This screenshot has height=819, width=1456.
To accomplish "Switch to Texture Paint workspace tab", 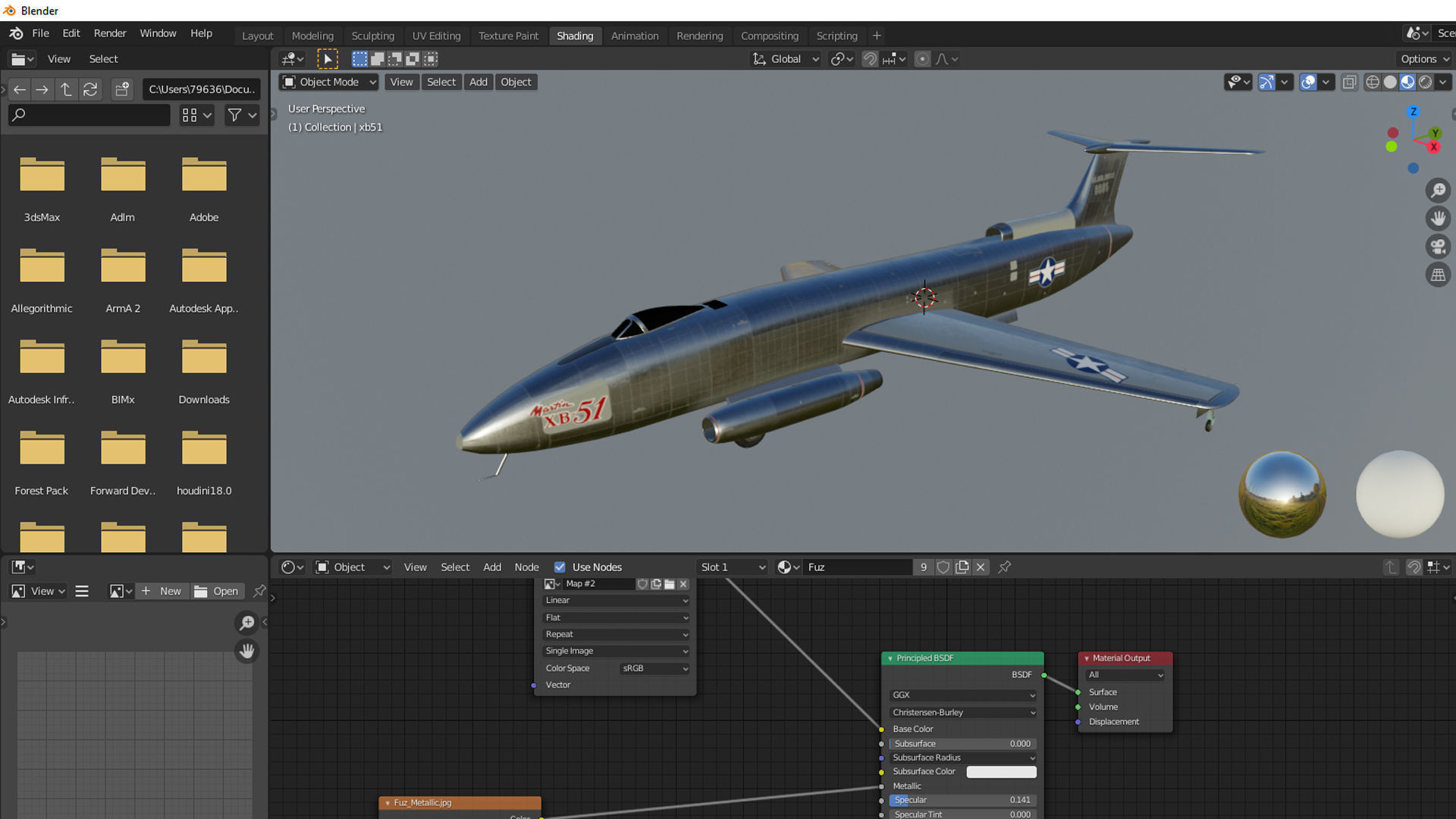I will [508, 36].
